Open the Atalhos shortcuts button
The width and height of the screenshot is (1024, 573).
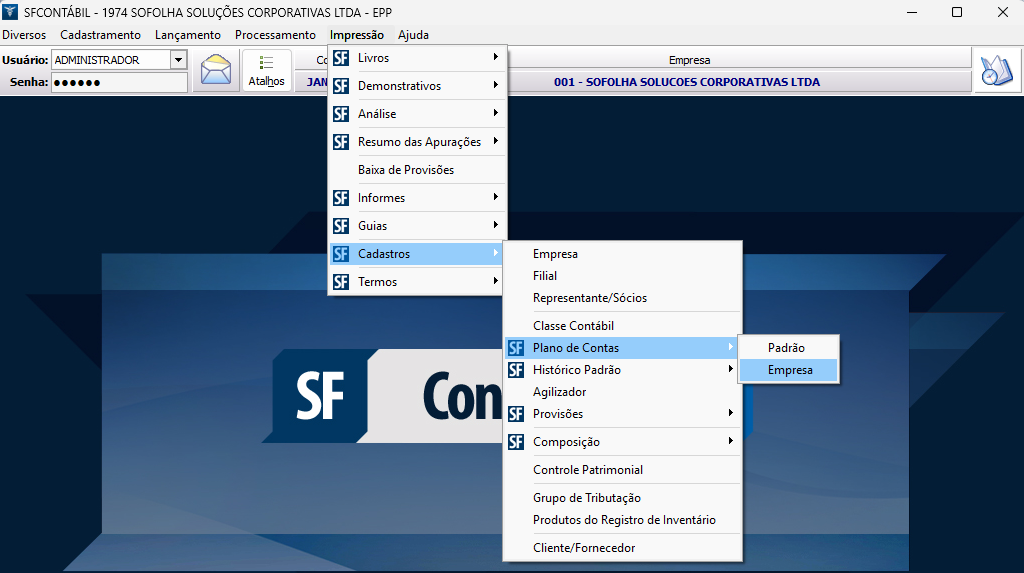(x=266, y=71)
